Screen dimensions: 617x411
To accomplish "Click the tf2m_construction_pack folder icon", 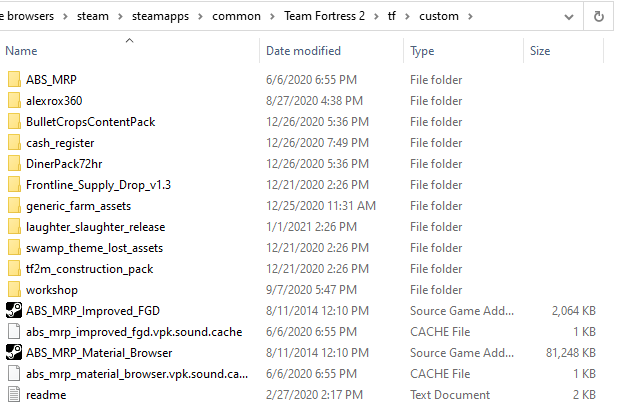I will click(x=13, y=269).
